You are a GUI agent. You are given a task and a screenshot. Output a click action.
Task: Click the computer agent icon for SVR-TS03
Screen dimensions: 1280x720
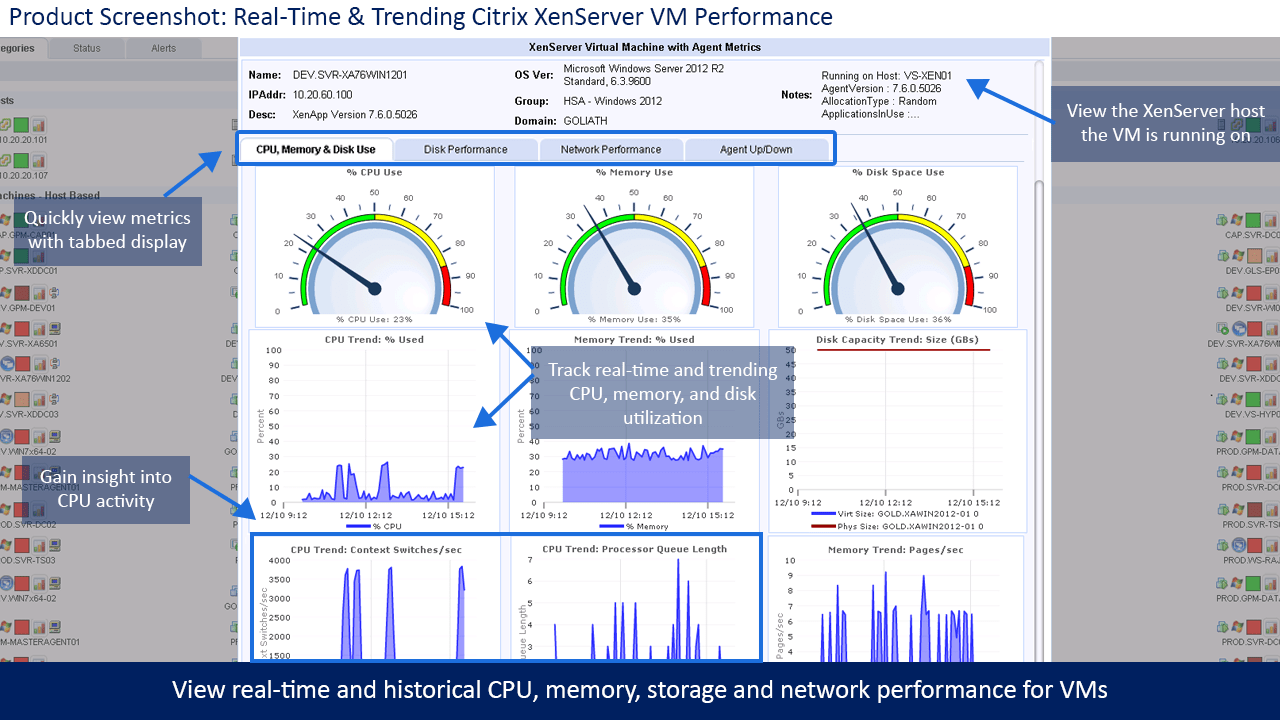54,545
